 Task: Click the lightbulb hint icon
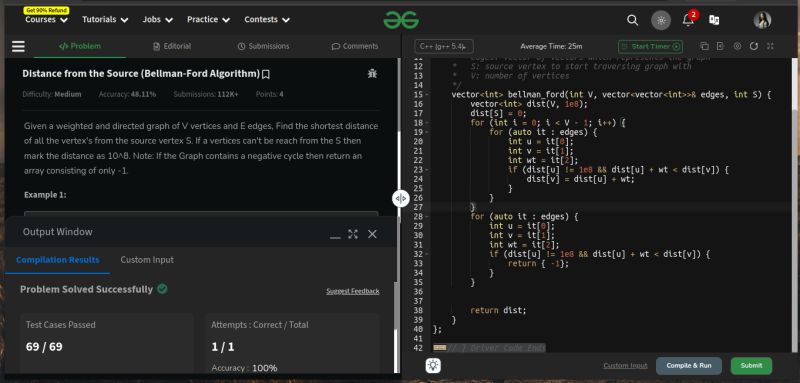pyautogui.click(x=433, y=365)
